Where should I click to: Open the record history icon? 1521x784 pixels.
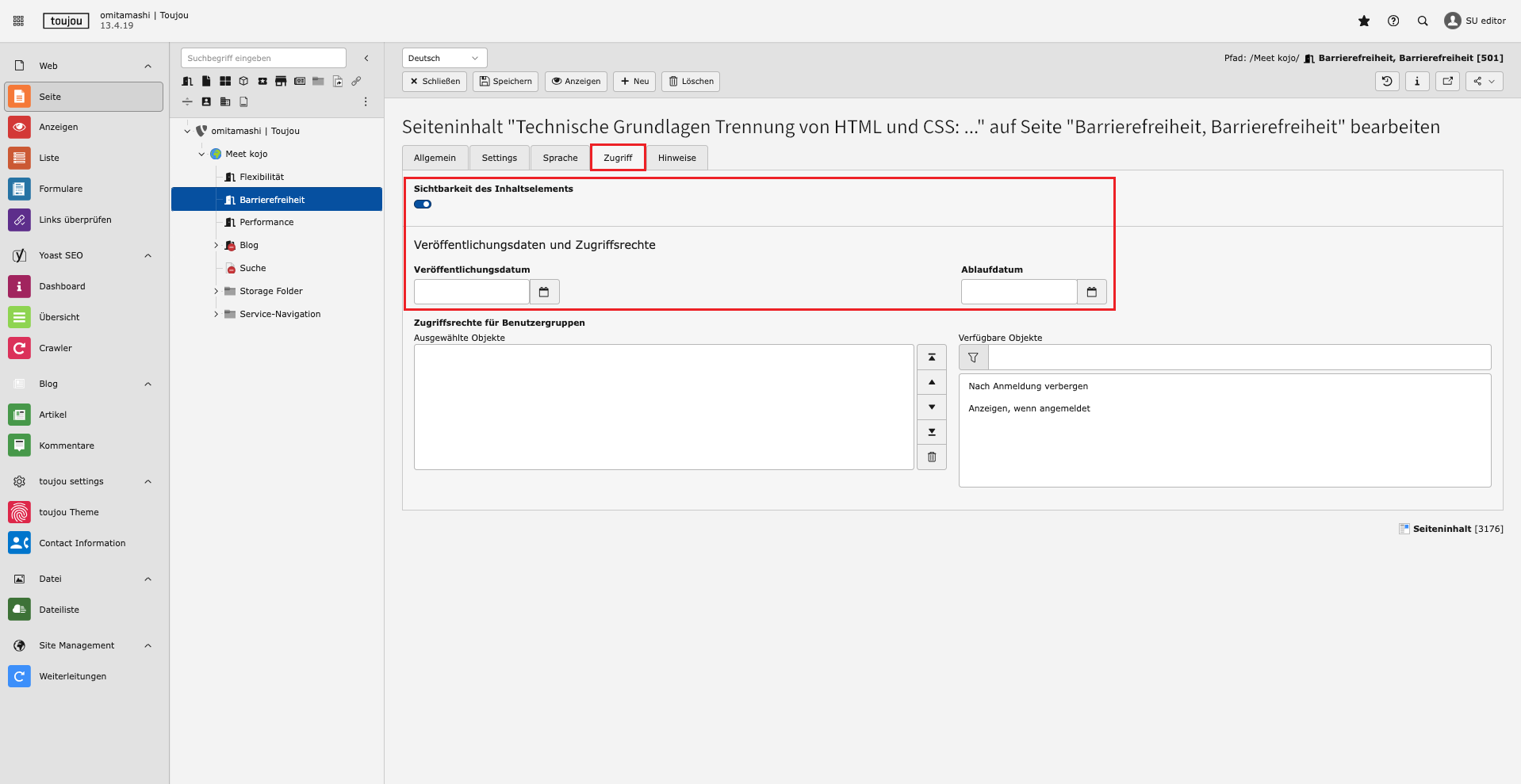tap(1387, 81)
